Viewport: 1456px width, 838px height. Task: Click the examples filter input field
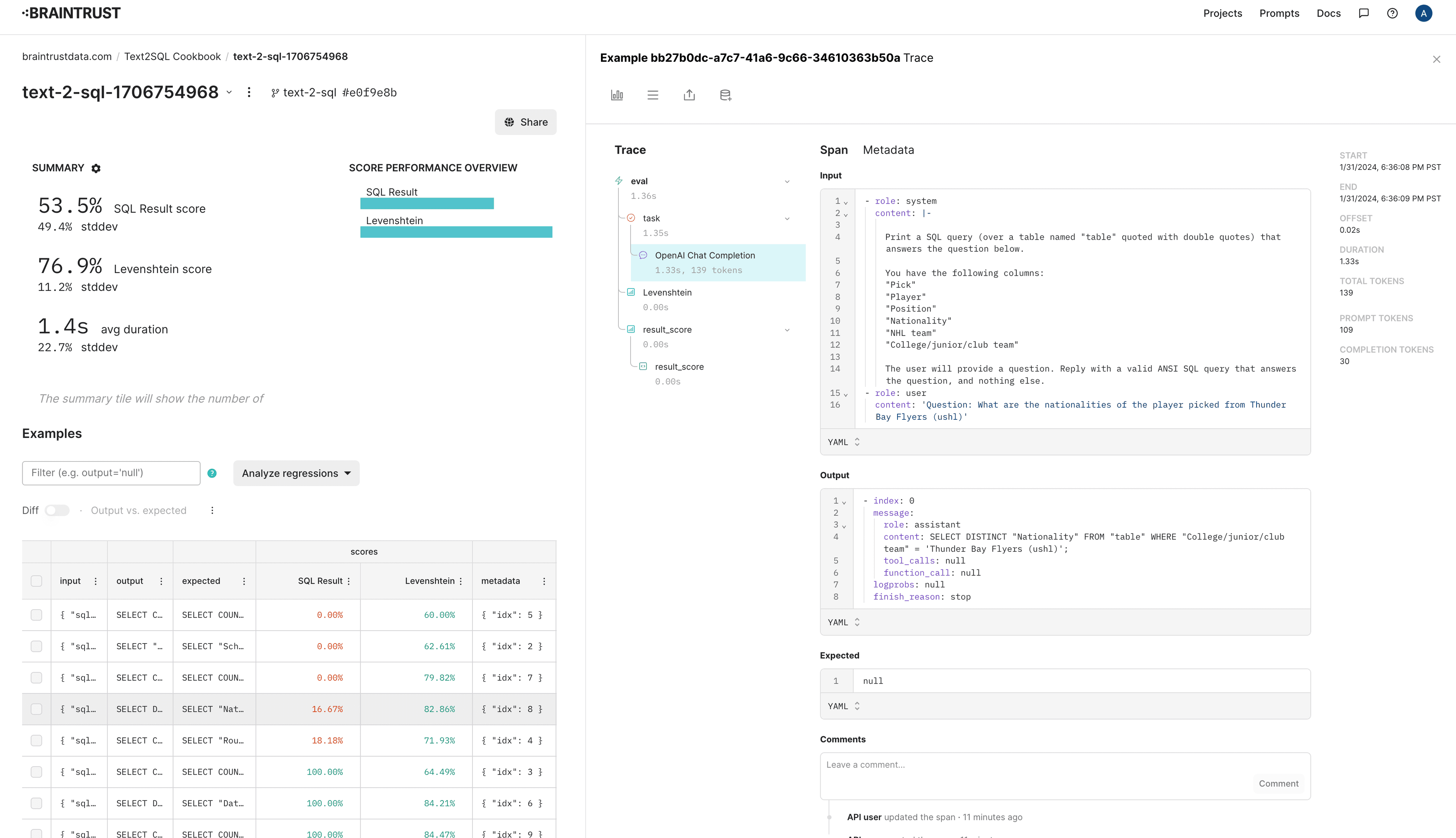tap(111, 473)
